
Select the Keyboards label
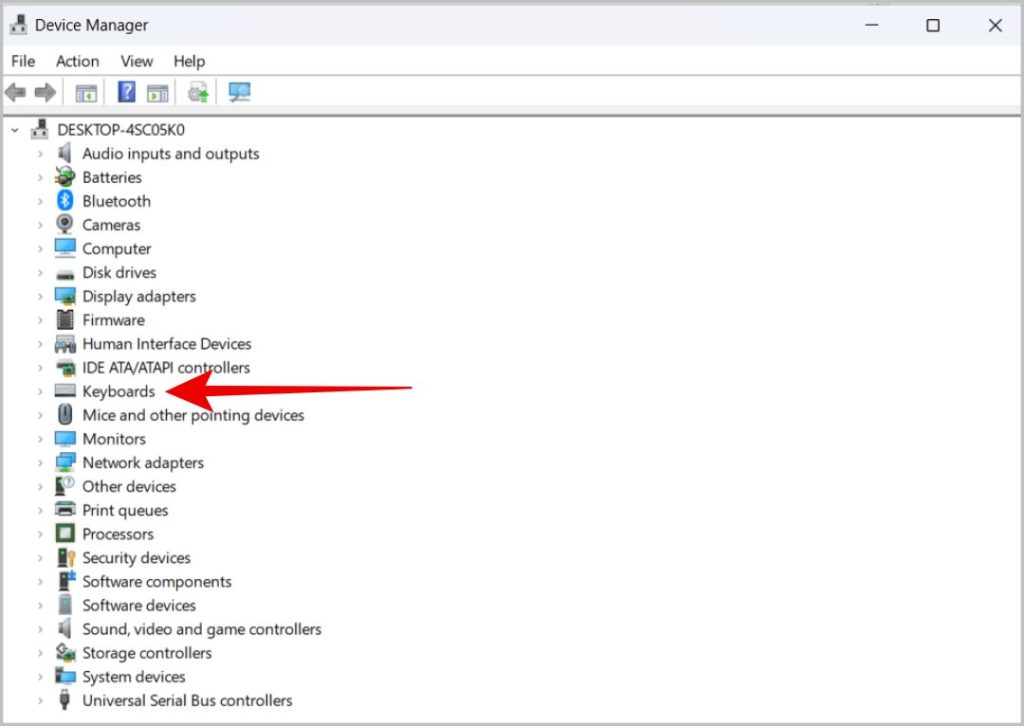[118, 391]
